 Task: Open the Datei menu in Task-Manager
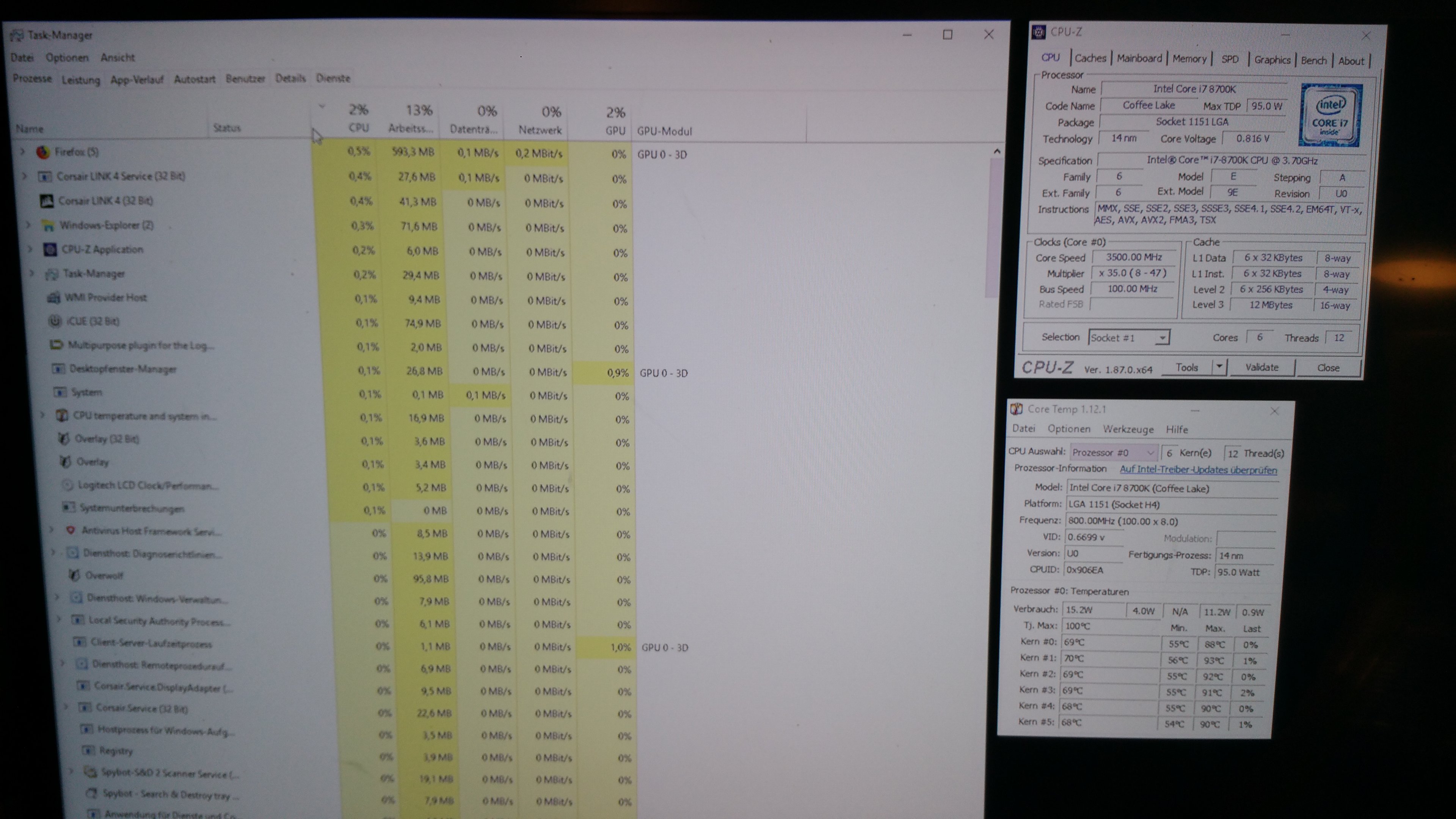22,58
